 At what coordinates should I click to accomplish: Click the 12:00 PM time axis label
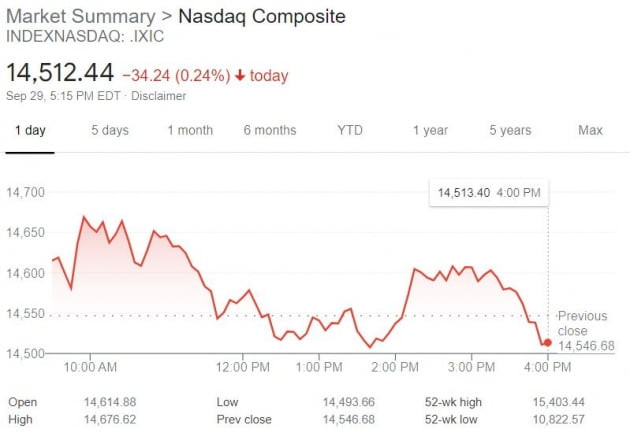(243, 367)
